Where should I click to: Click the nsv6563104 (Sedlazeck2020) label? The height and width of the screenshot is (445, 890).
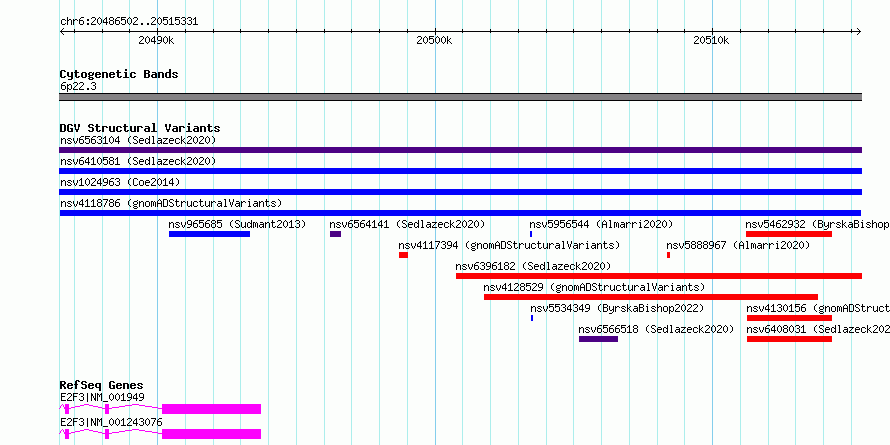[138, 140]
